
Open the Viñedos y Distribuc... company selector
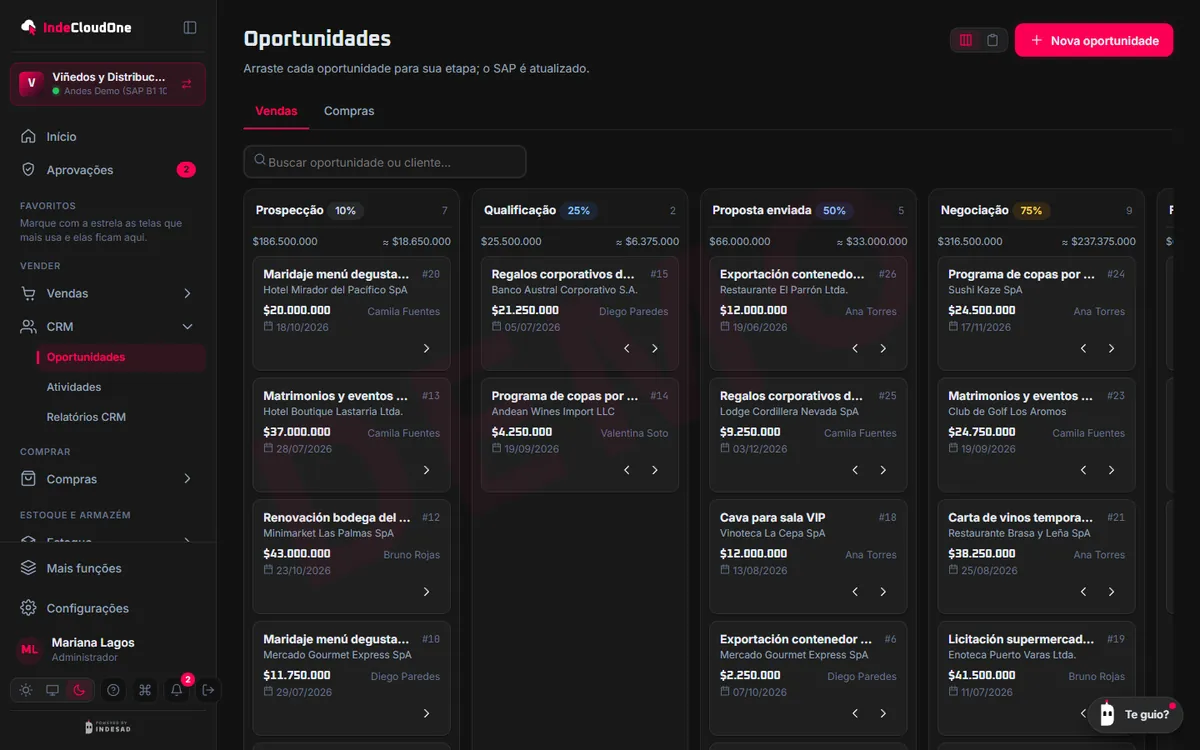[108, 84]
